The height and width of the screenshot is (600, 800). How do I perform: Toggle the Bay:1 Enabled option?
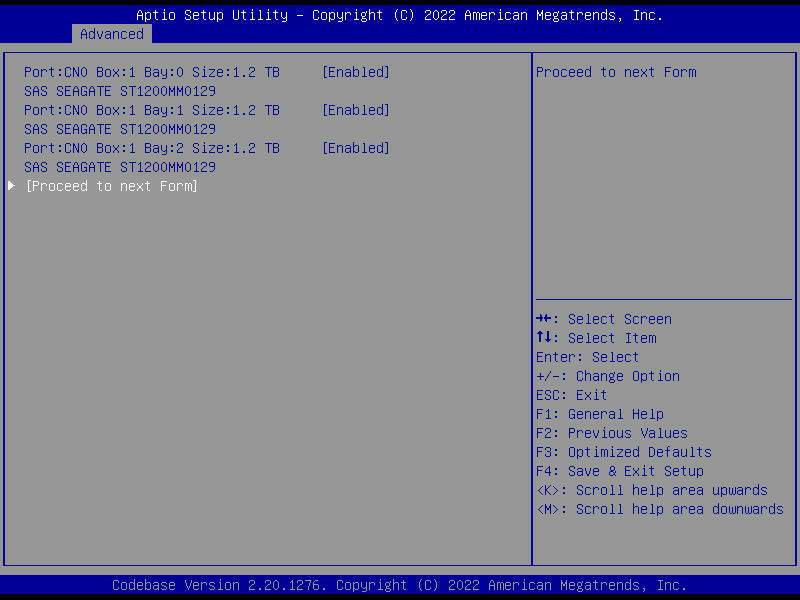pos(355,110)
